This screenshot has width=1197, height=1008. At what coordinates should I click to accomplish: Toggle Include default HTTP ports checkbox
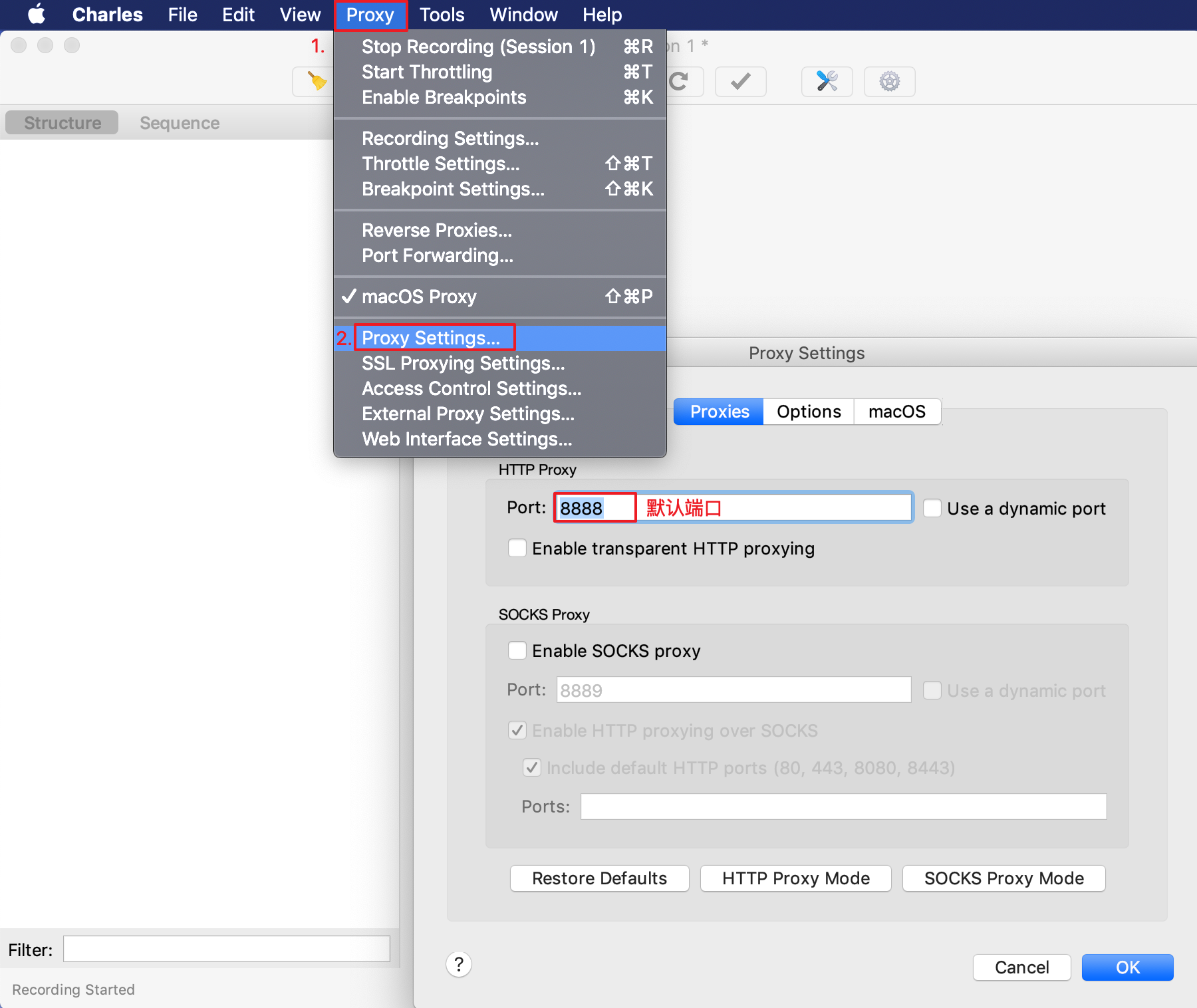tap(531, 767)
